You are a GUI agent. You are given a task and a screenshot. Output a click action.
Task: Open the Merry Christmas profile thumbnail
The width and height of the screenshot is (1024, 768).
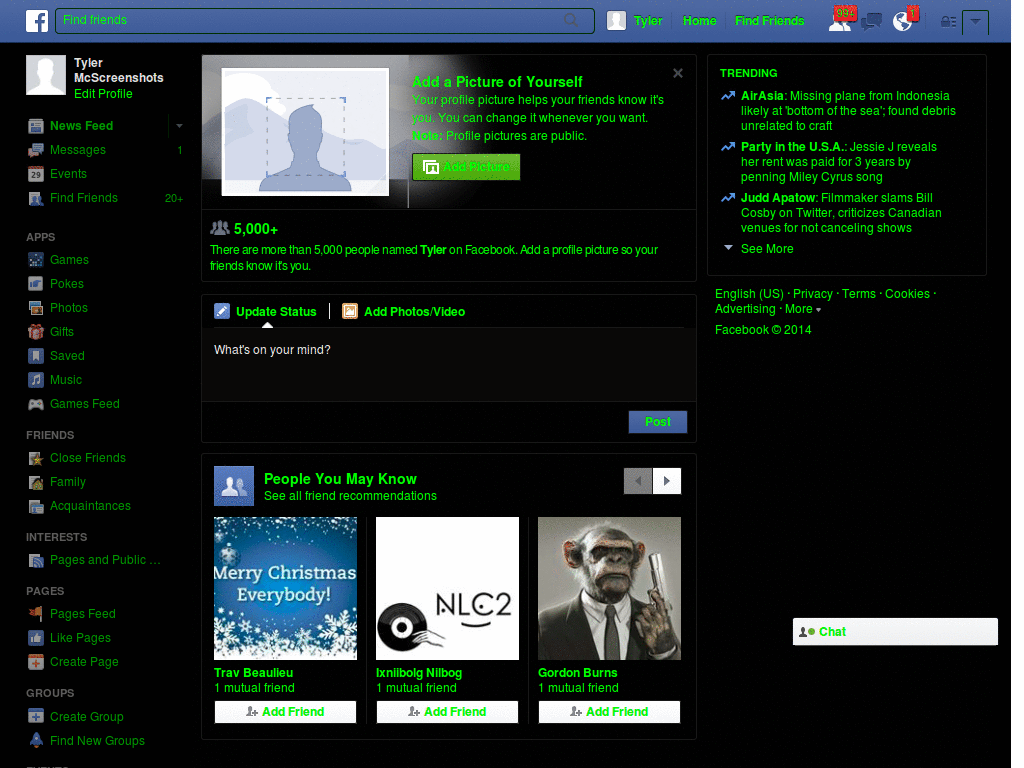click(285, 588)
